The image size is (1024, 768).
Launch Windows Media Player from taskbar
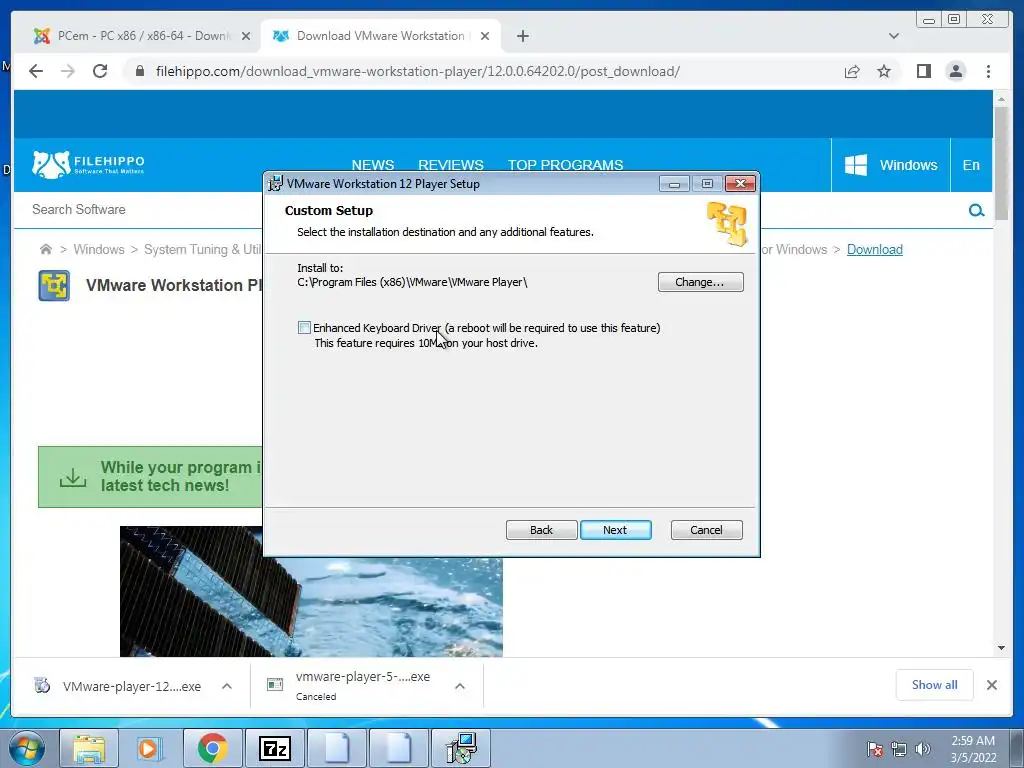[149, 748]
